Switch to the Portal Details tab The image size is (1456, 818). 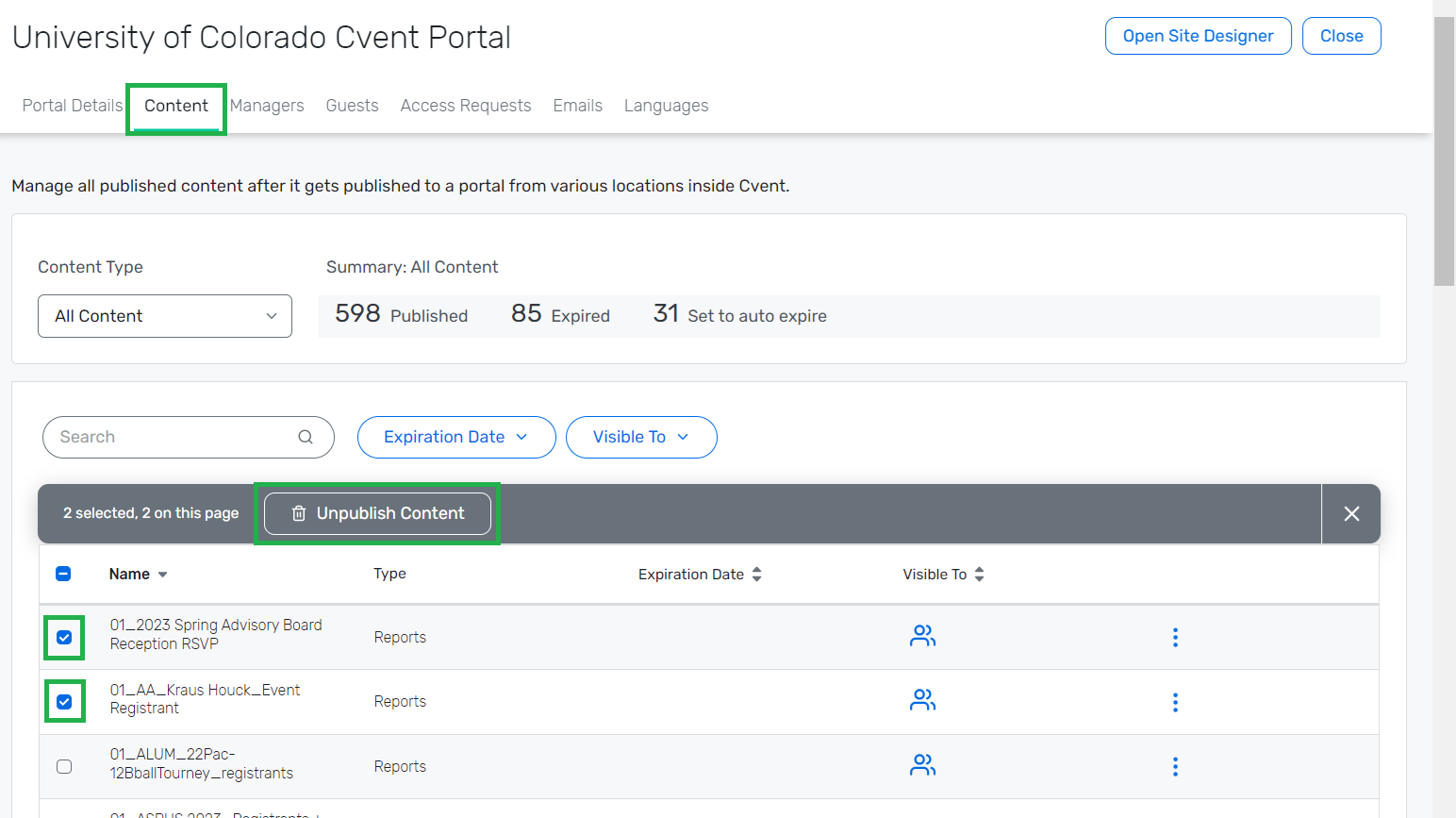point(73,106)
